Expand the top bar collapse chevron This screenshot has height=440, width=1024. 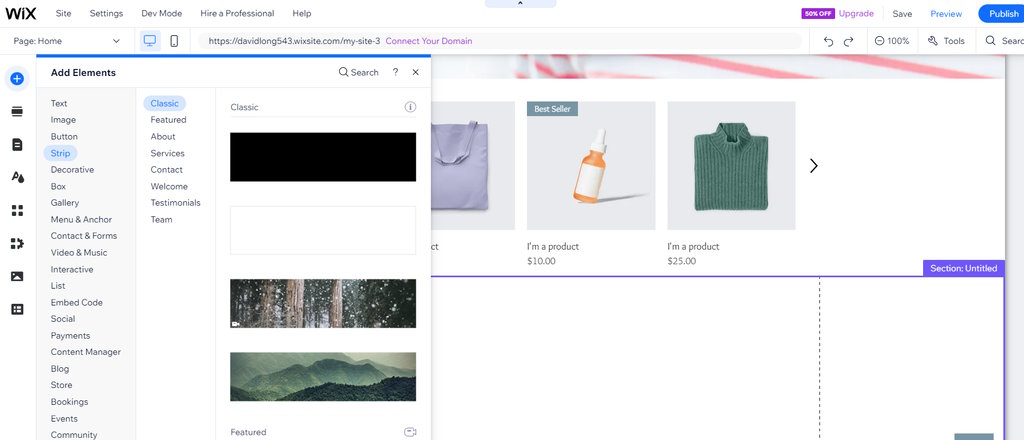519,4
